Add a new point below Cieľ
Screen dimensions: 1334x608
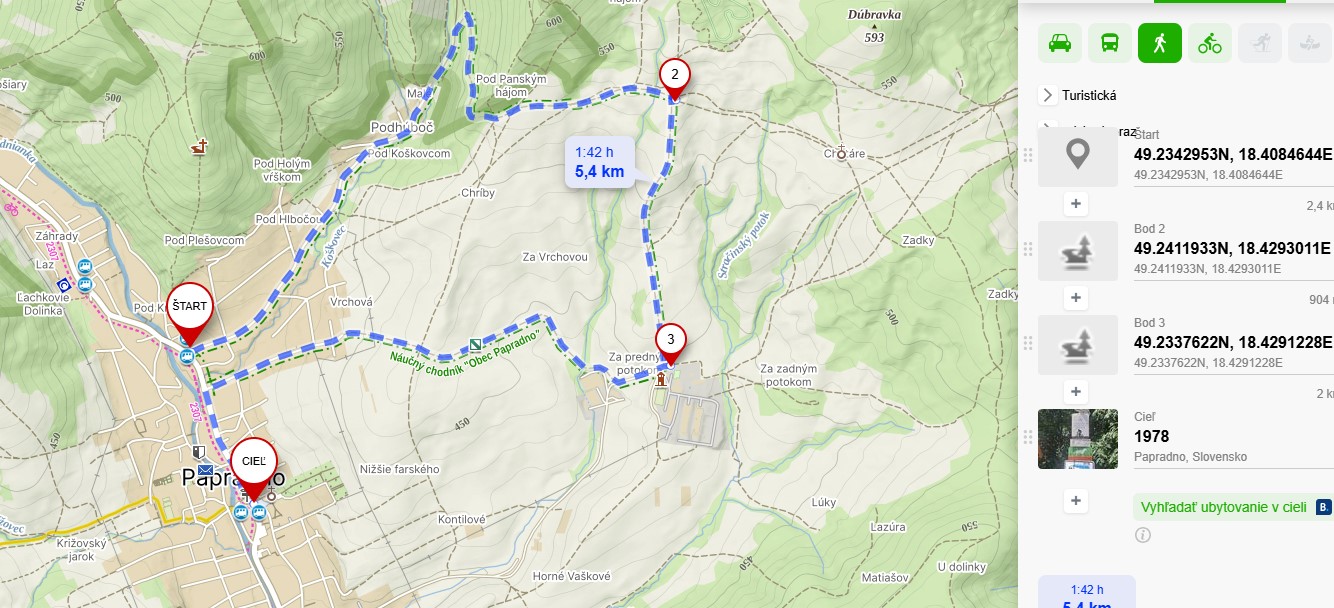pos(1076,501)
